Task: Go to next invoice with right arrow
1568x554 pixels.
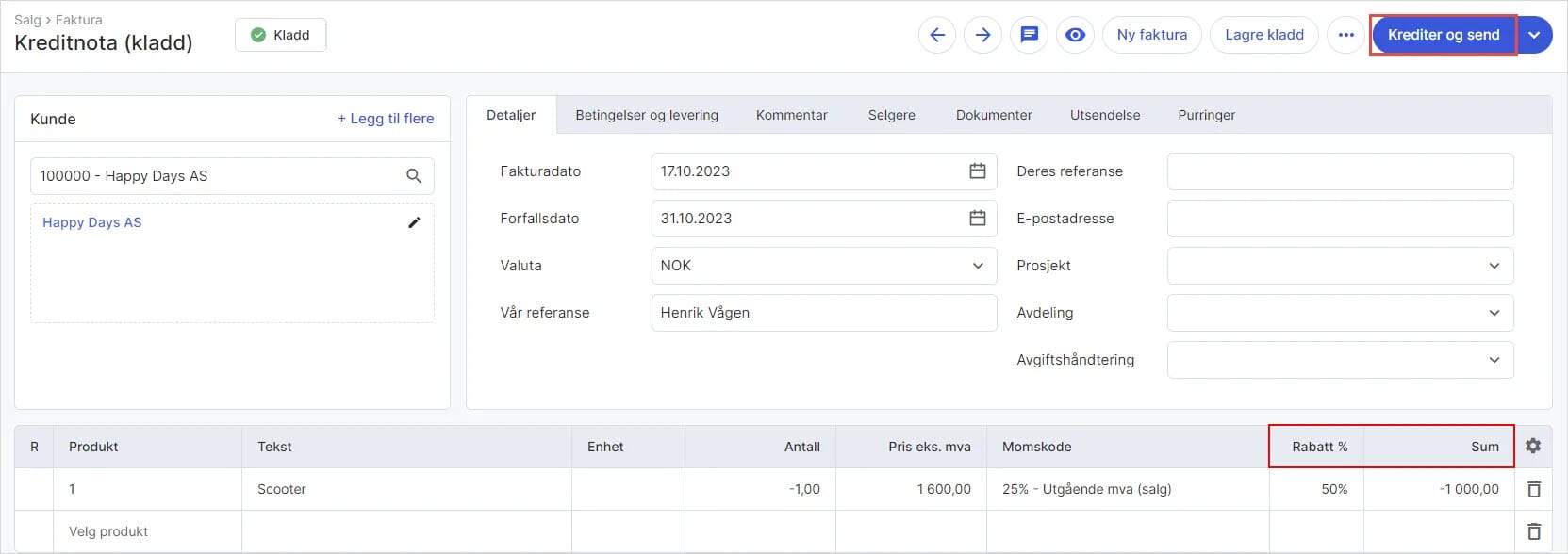Action: pos(982,35)
